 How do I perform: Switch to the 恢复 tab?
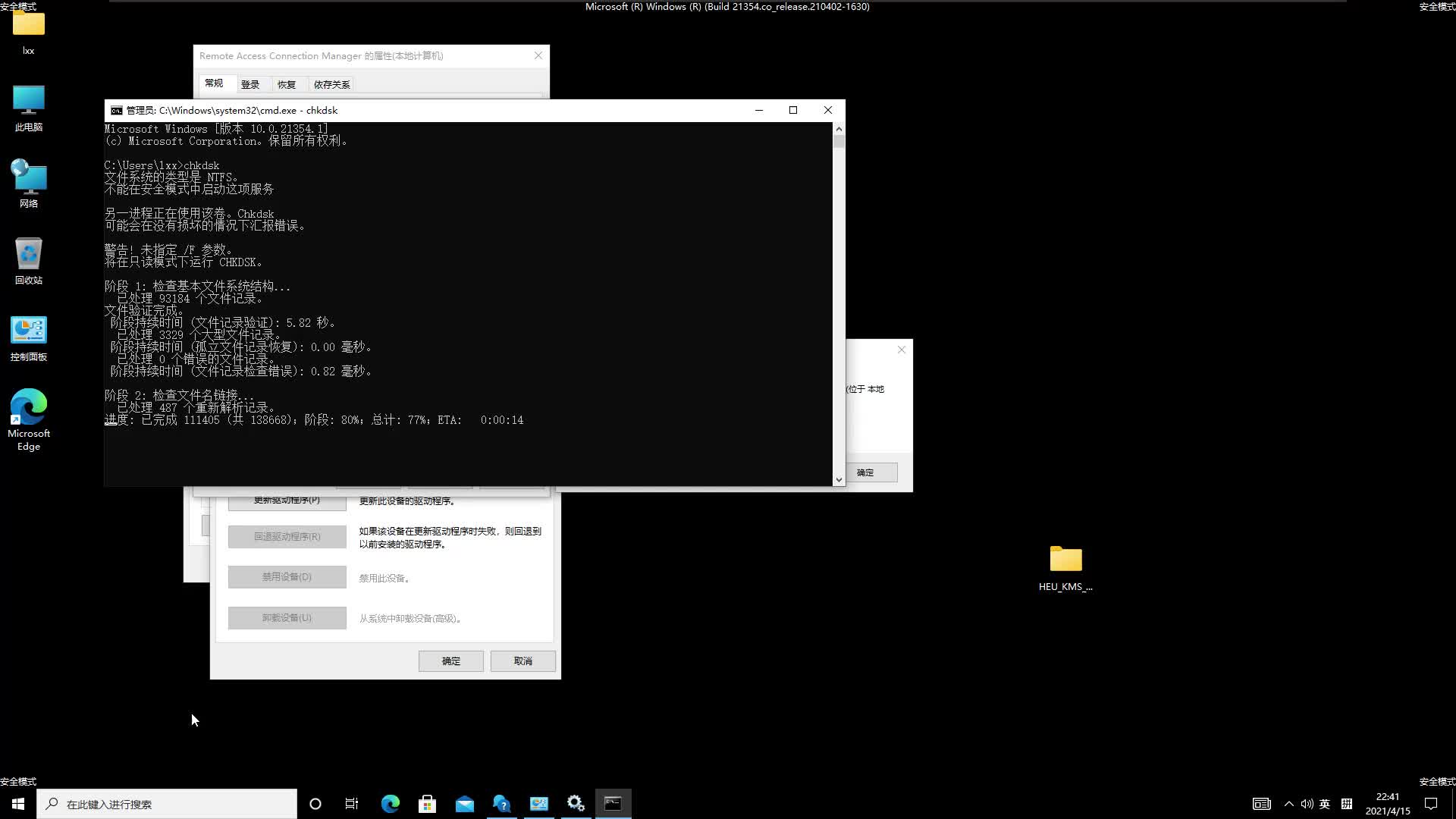click(x=287, y=83)
